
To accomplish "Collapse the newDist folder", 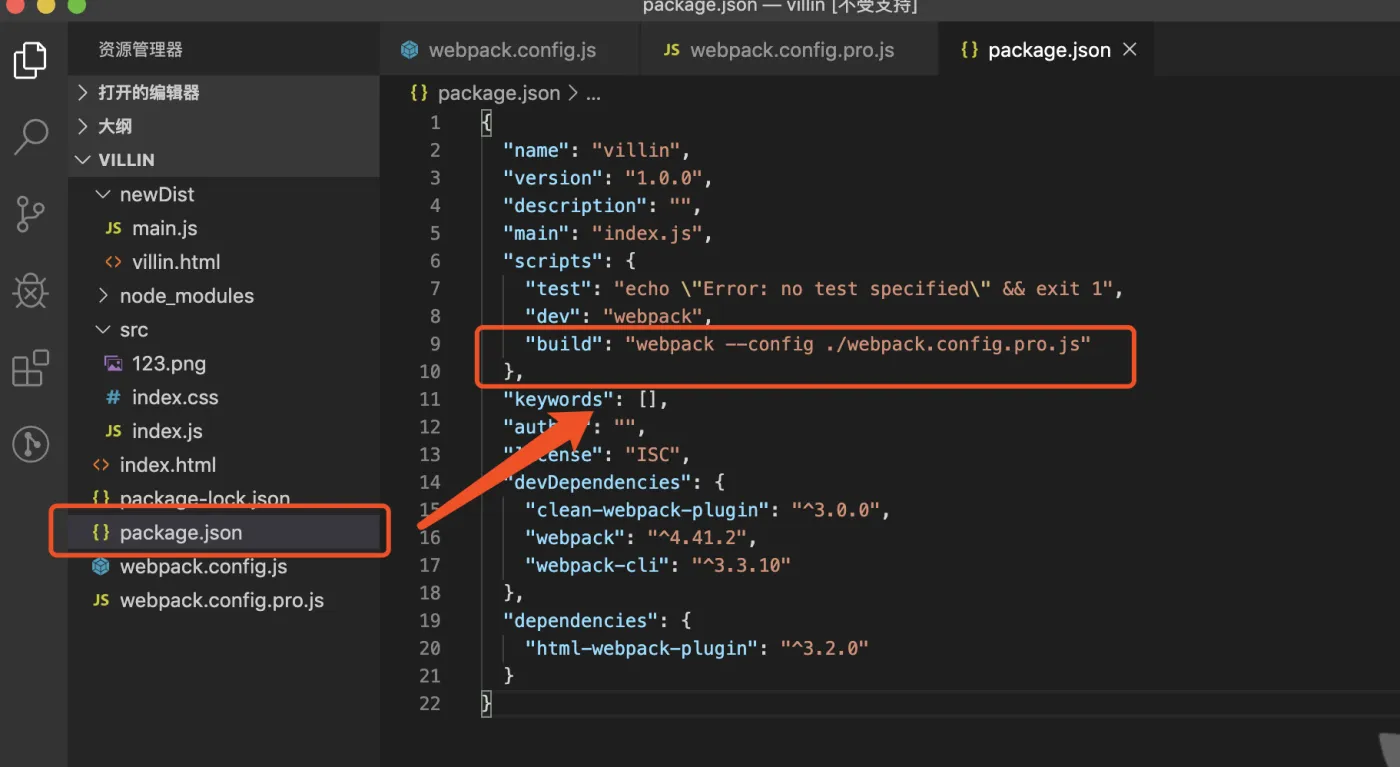I will 224,194.
